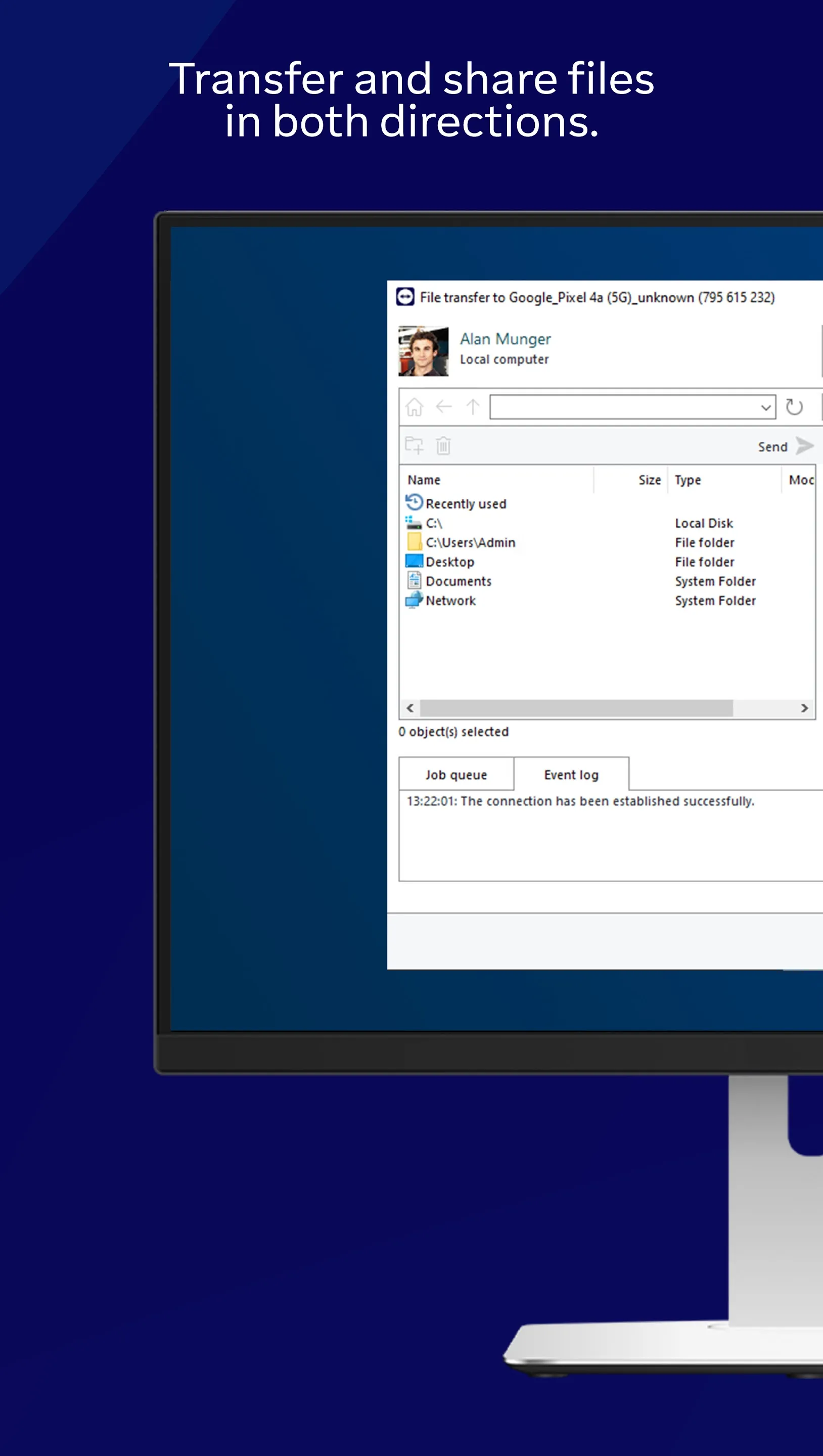
Task: Sort files by the Name column header
Action: [x=424, y=480]
